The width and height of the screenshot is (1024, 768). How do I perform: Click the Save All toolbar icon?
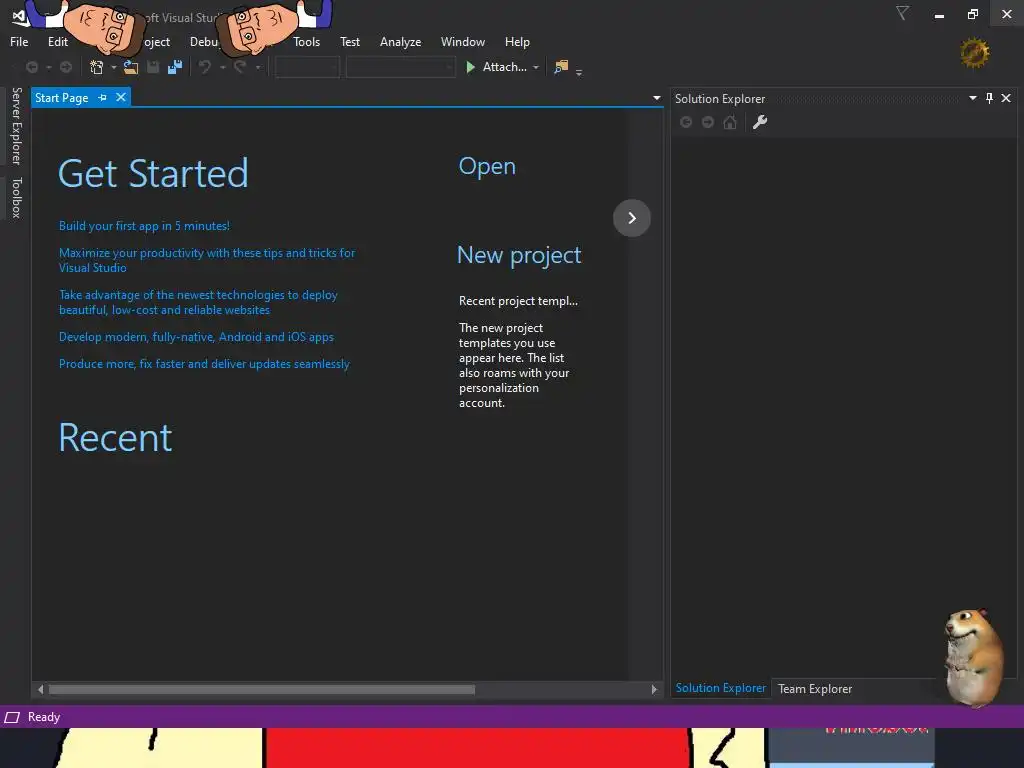point(174,67)
